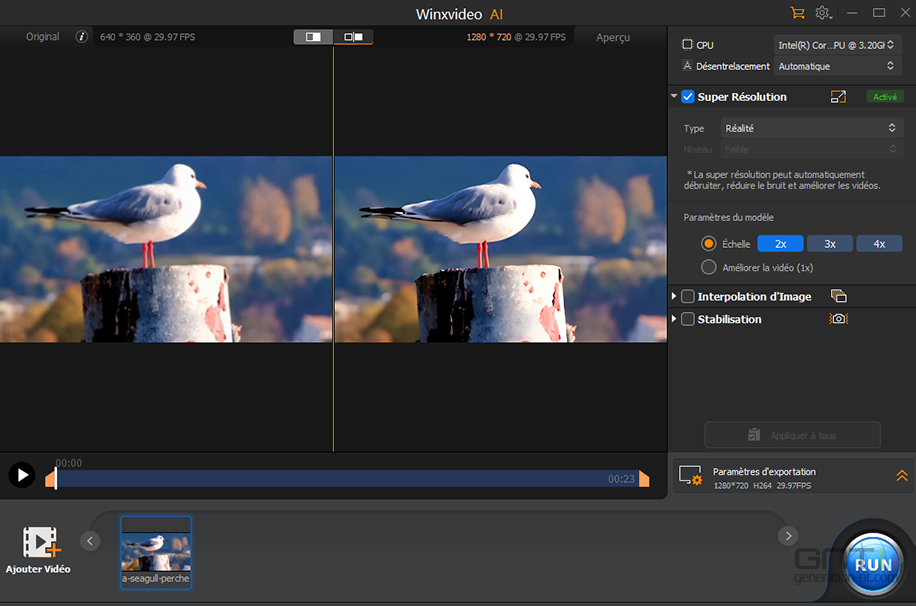The width and height of the screenshot is (916, 606).
Task: Choose the 3x scale button
Action: point(830,244)
